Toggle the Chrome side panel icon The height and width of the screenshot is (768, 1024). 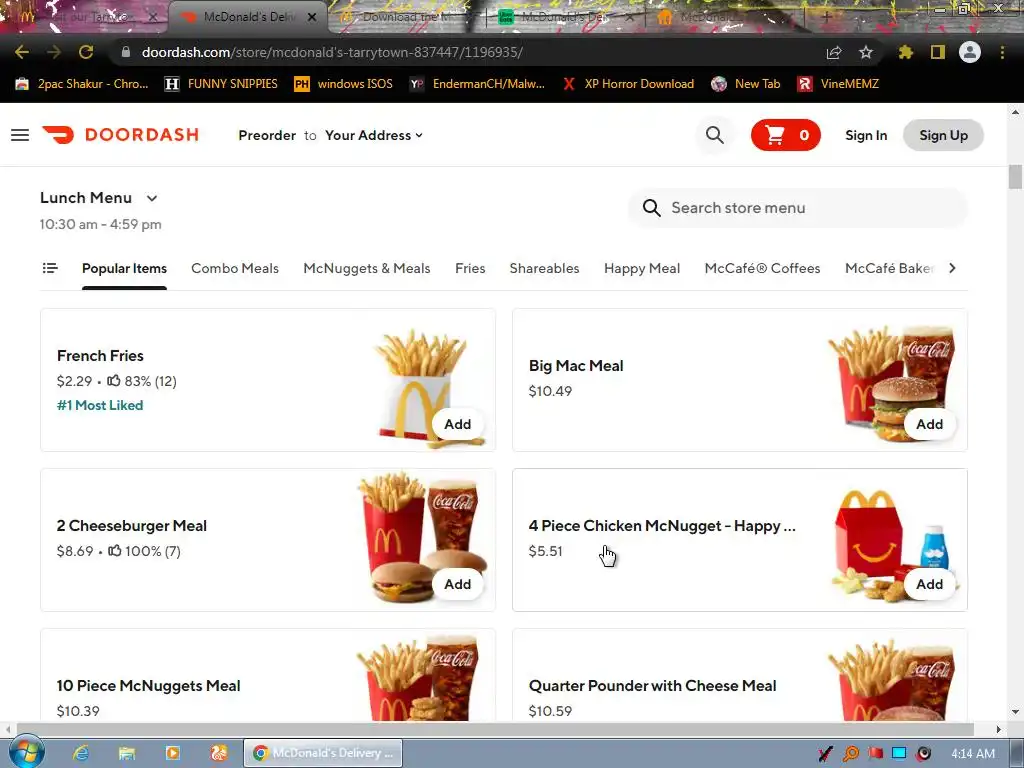(938, 52)
